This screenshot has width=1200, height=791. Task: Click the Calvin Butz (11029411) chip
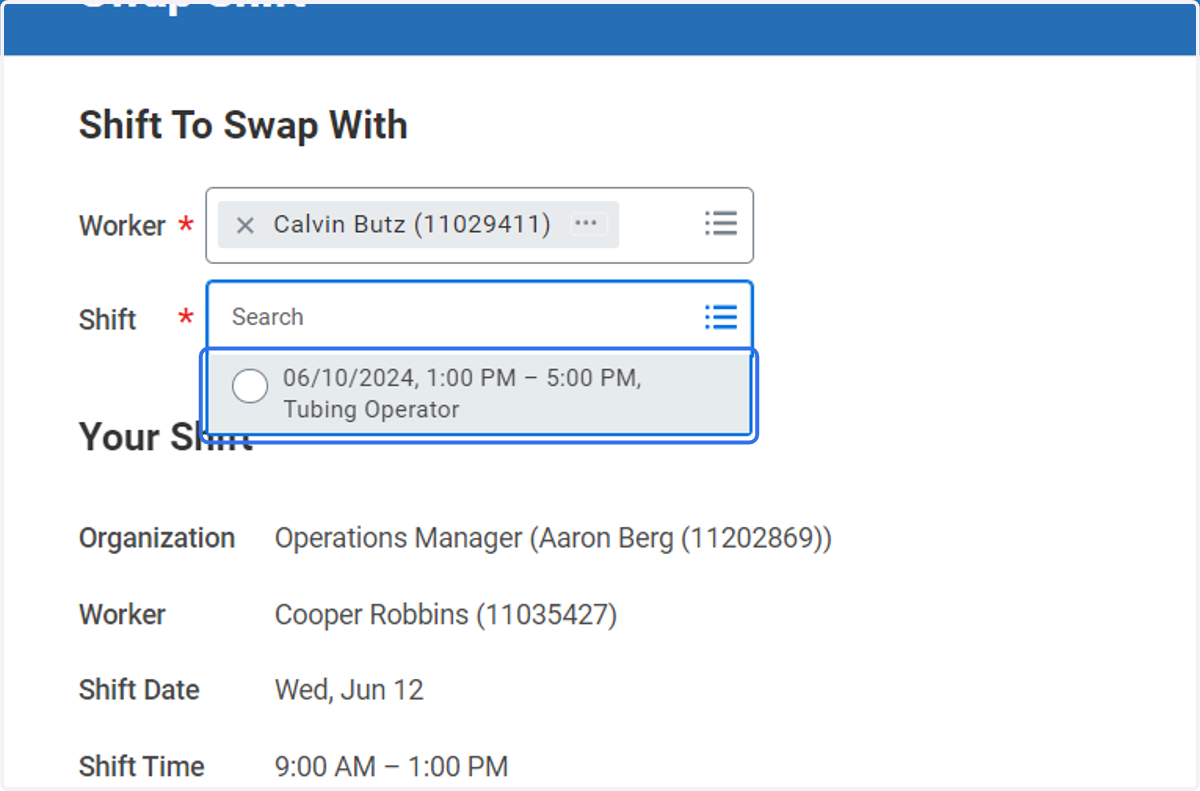point(418,225)
